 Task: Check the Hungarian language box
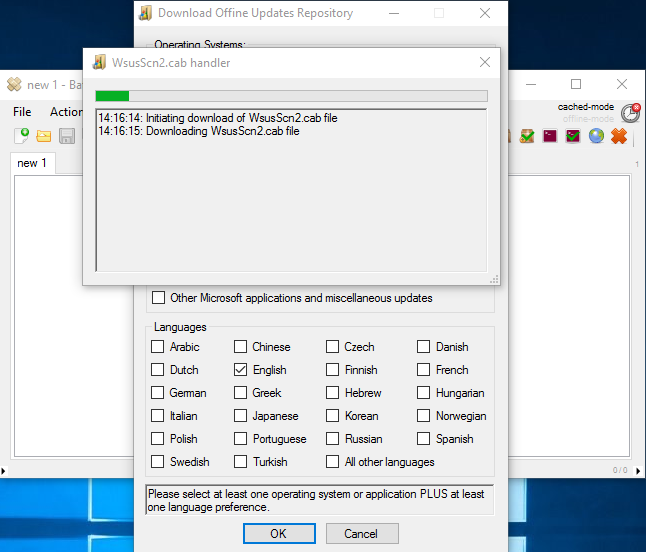point(423,393)
